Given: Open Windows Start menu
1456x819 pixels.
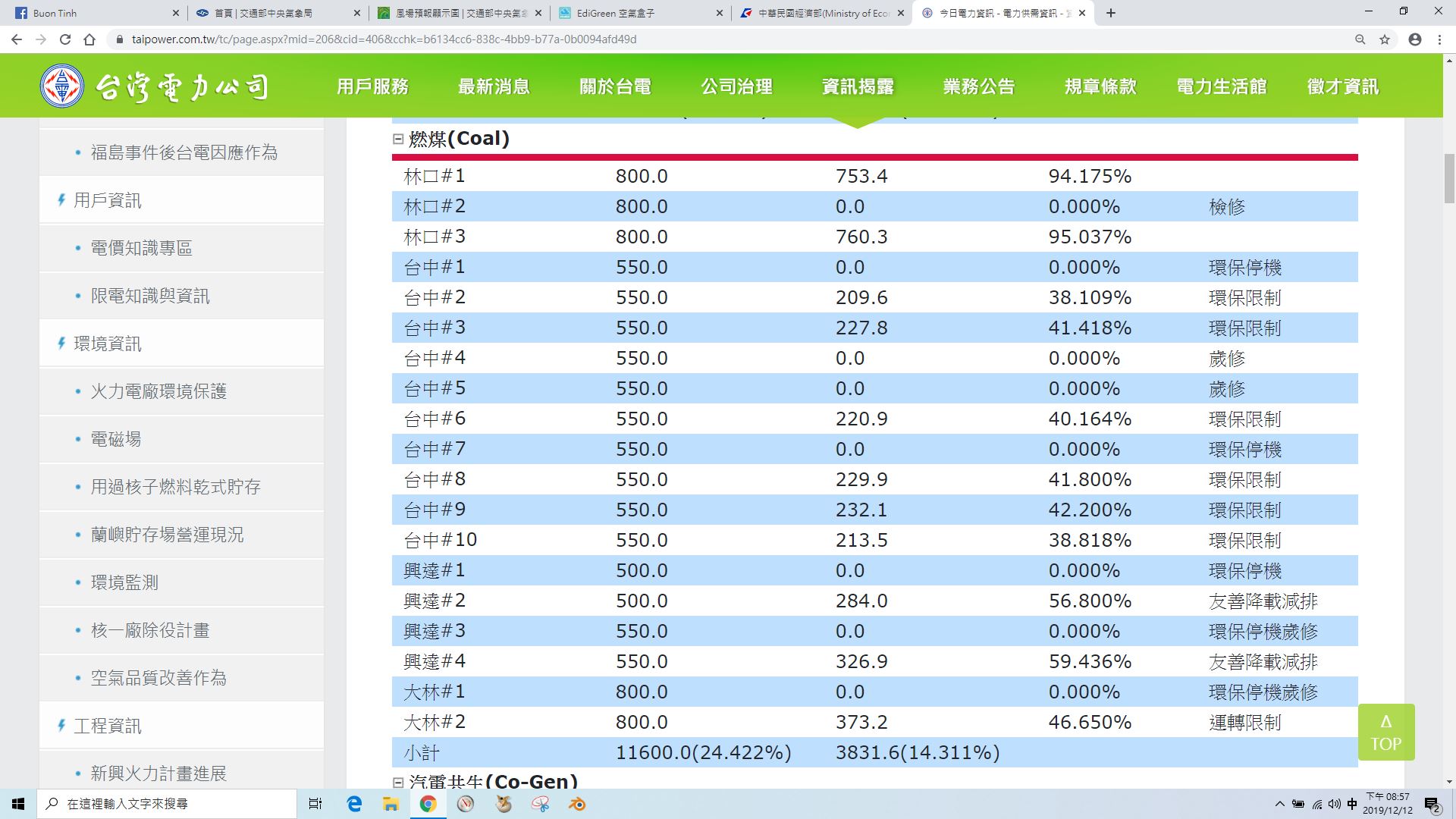Looking at the screenshot, I should pyautogui.click(x=18, y=804).
